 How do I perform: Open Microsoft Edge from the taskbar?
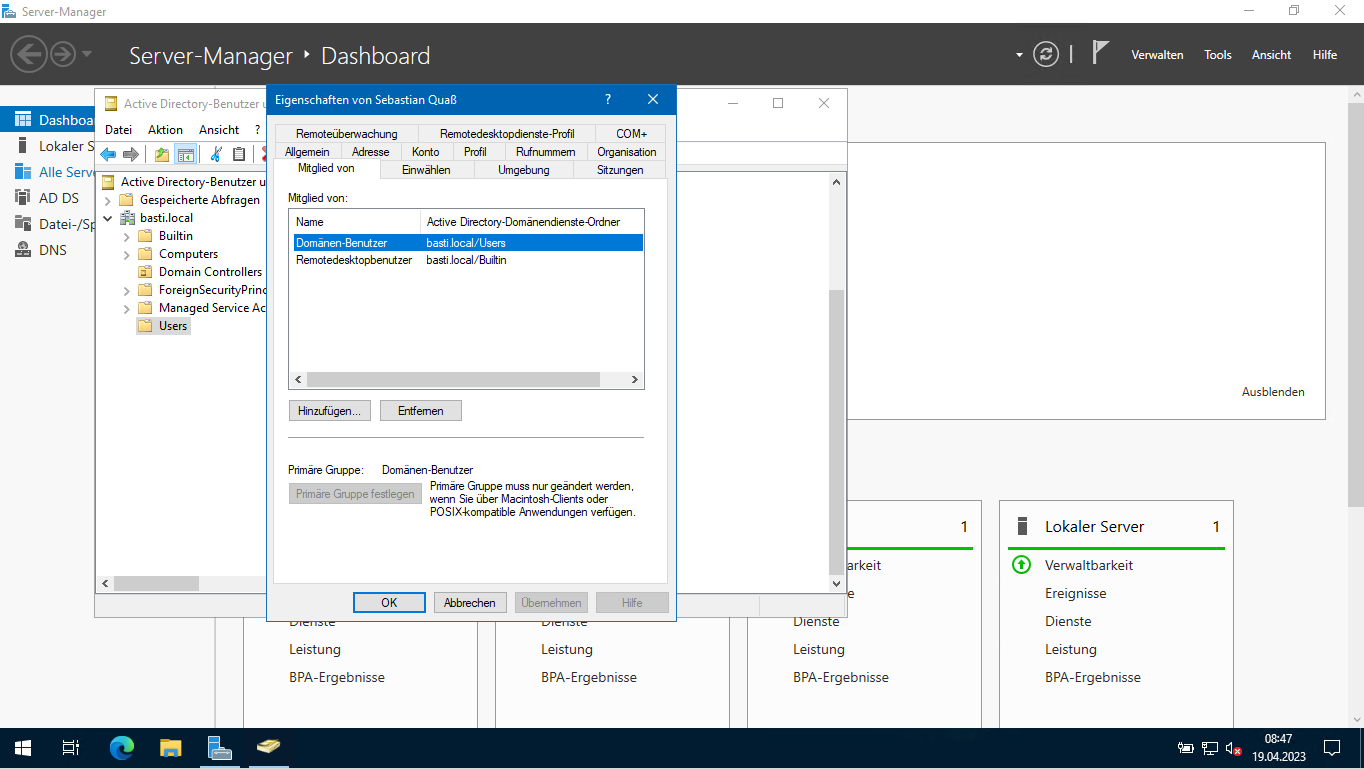(x=122, y=748)
